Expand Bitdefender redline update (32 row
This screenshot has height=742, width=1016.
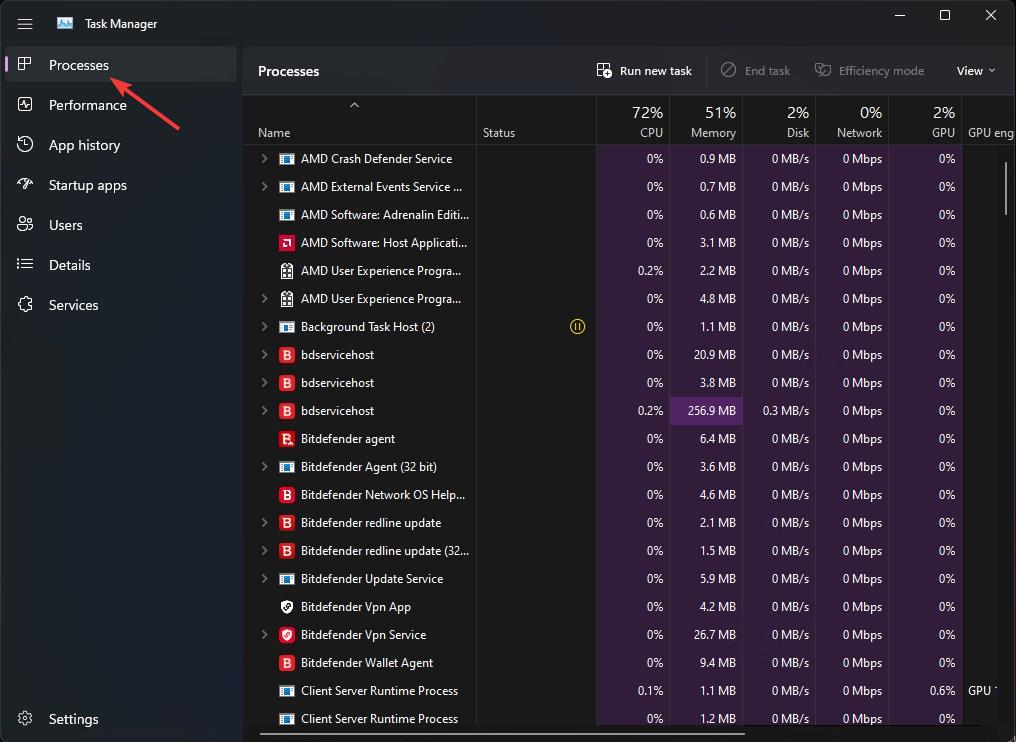pos(264,550)
